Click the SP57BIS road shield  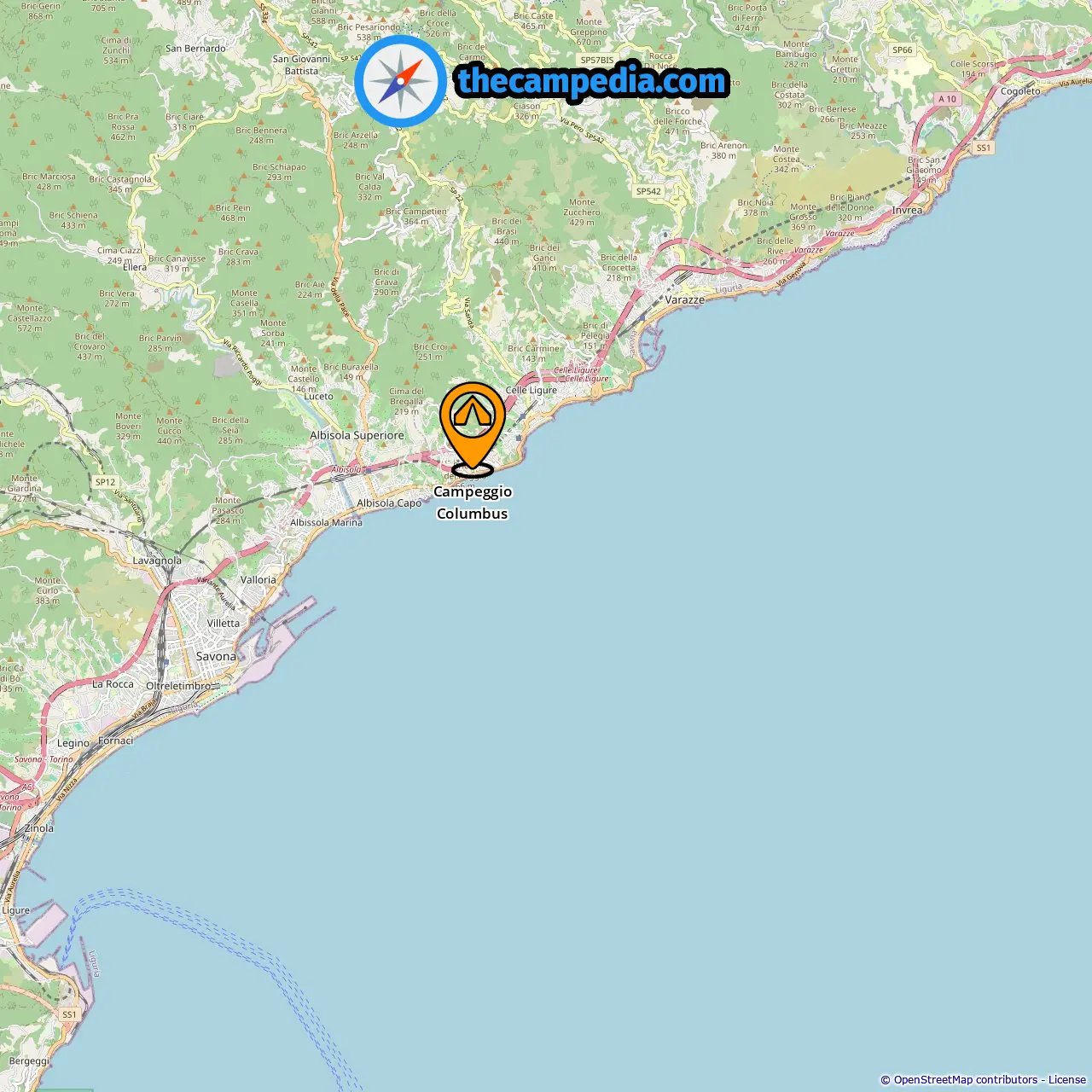[x=597, y=61]
